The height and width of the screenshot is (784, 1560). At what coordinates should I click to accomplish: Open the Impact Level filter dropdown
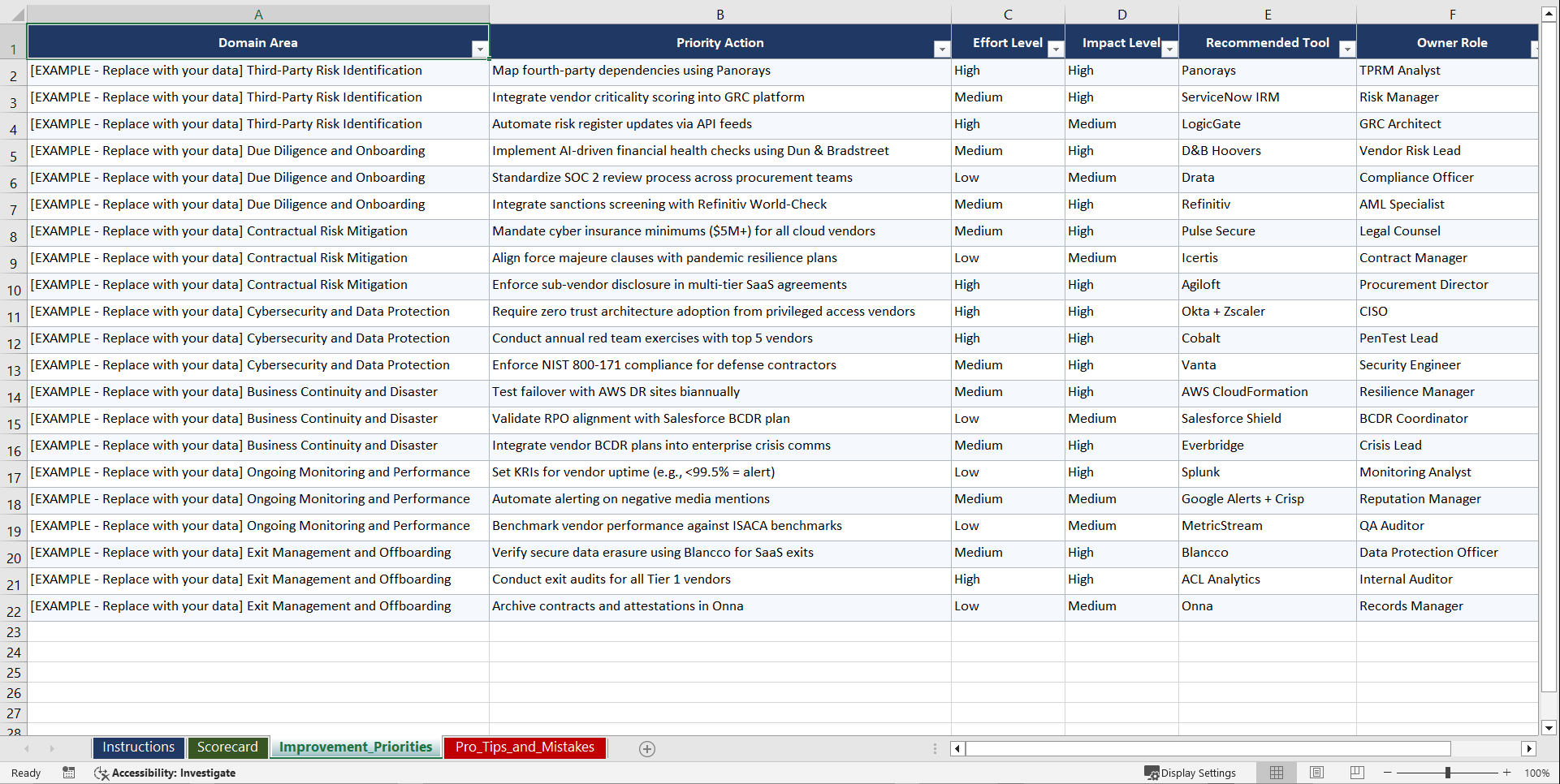coord(1169,49)
